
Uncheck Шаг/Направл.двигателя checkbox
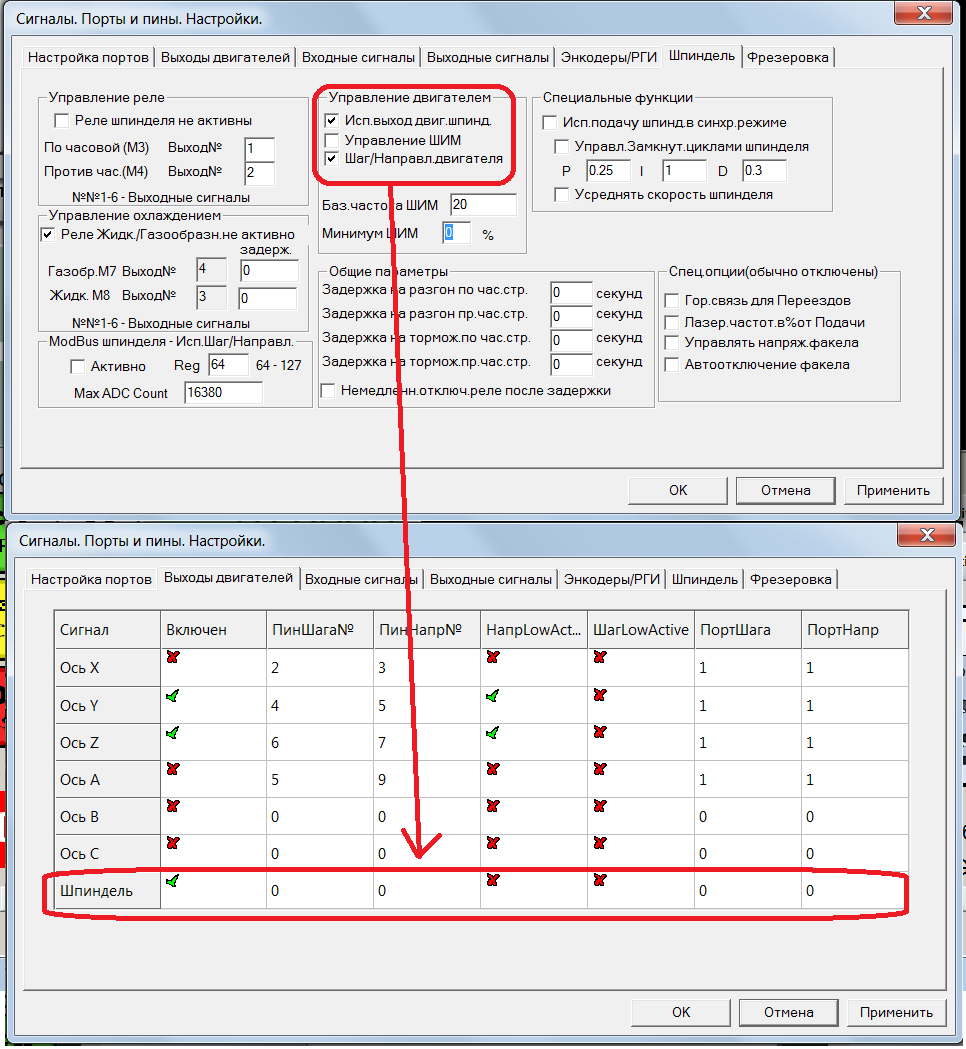[331, 159]
